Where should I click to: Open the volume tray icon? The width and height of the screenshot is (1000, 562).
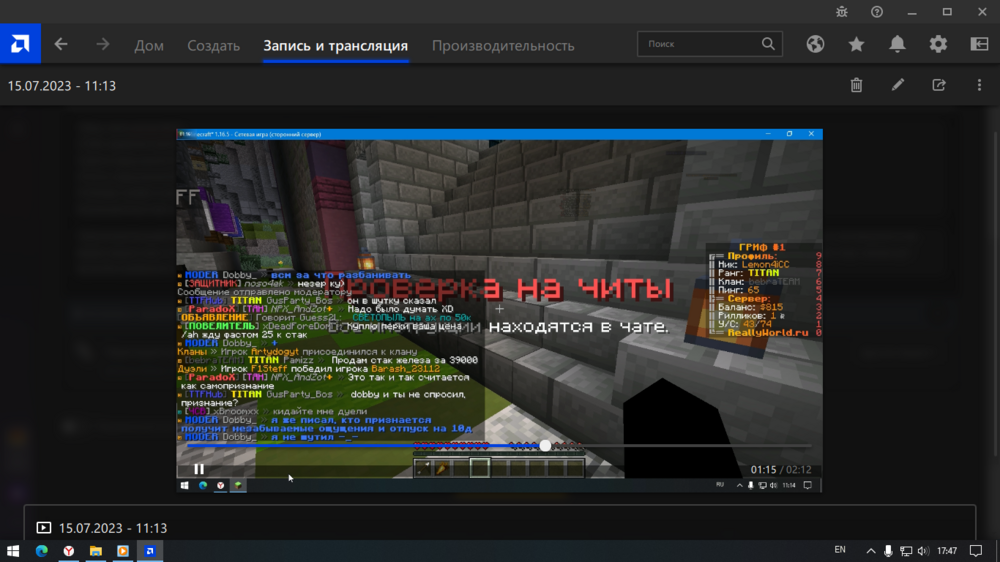(923, 551)
